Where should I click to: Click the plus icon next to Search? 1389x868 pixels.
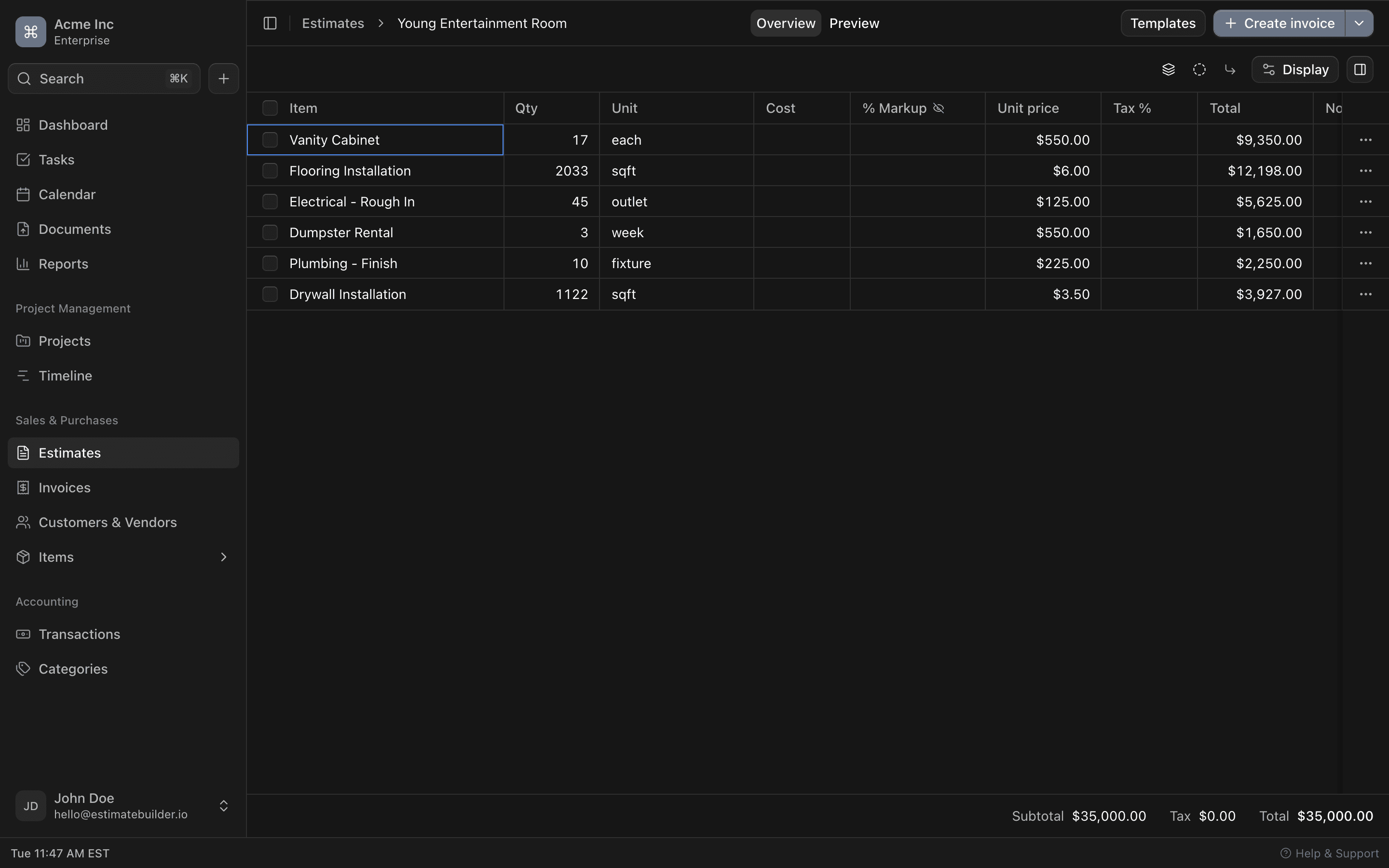point(223,78)
